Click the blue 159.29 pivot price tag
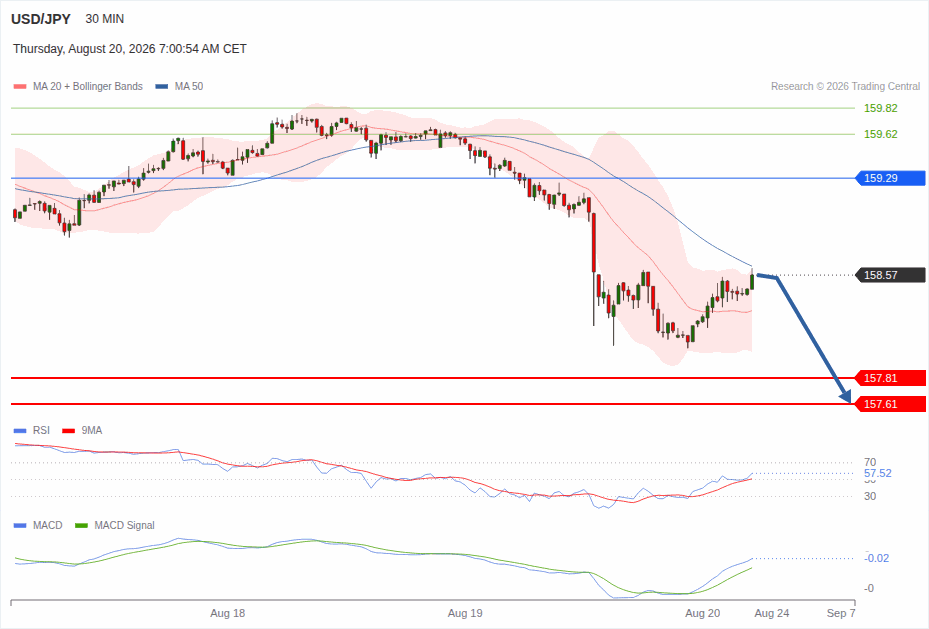This screenshot has height=629, width=929. [x=890, y=178]
